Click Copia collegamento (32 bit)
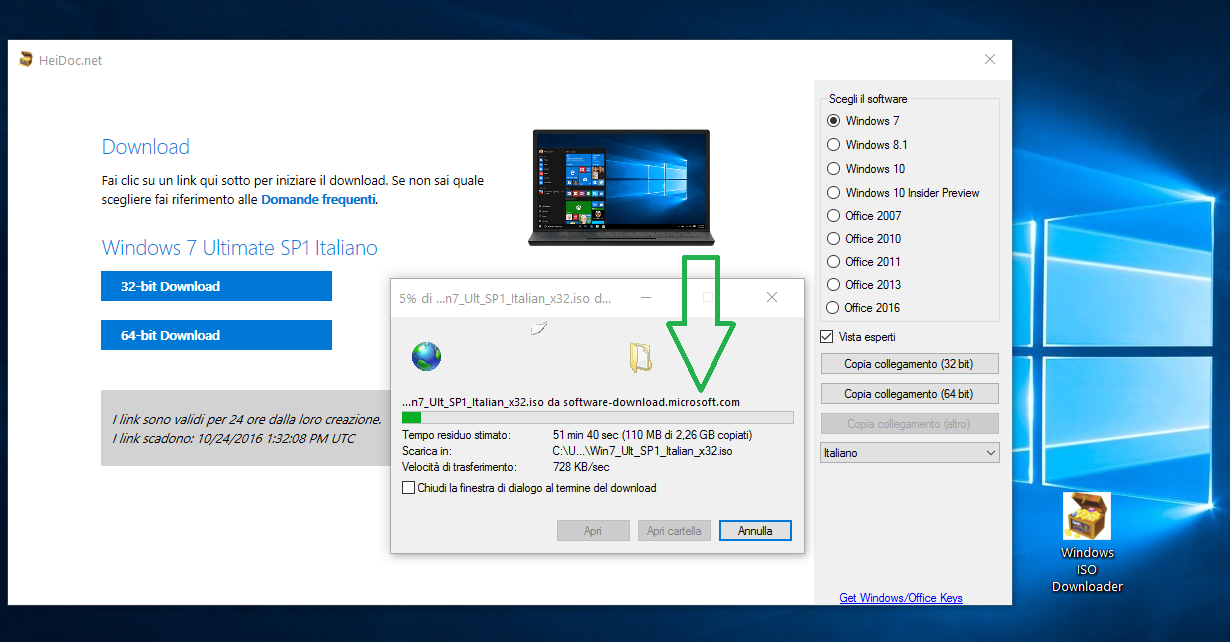Screen dimensions: 1230x642 point(909,364)
